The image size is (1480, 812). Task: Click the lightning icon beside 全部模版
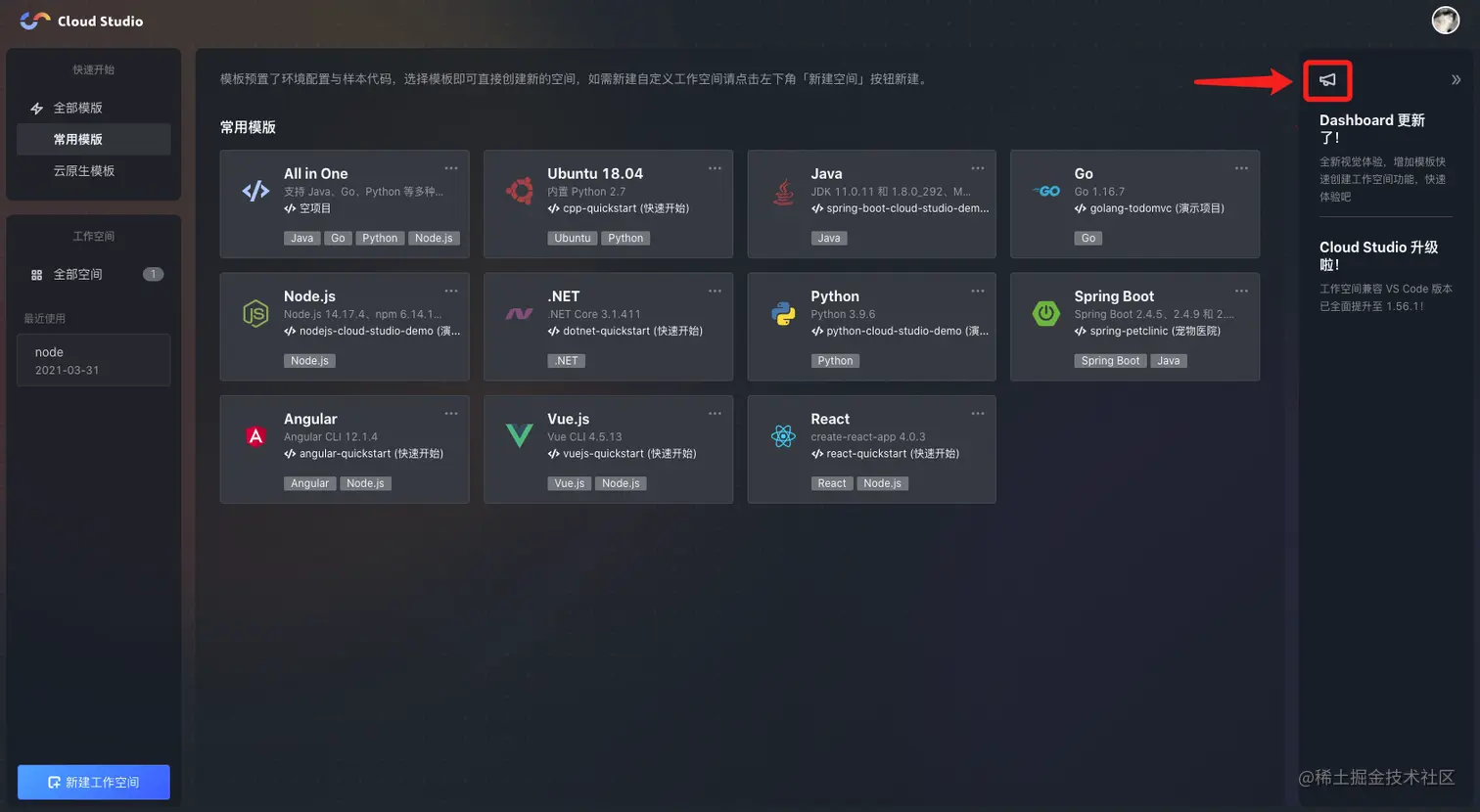[36, 109]
